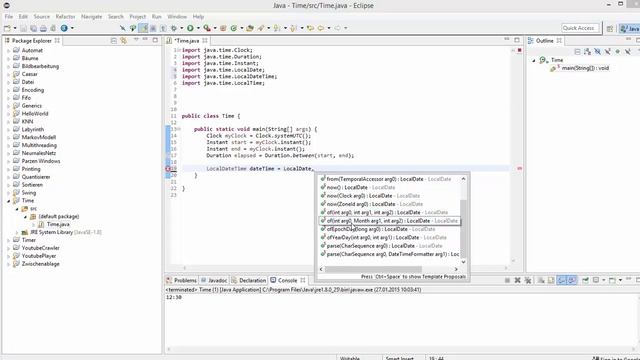The width and height of the screenshot is (640, 360).
Task: Click the Last Edit Location icon
Action: [310, 28]
